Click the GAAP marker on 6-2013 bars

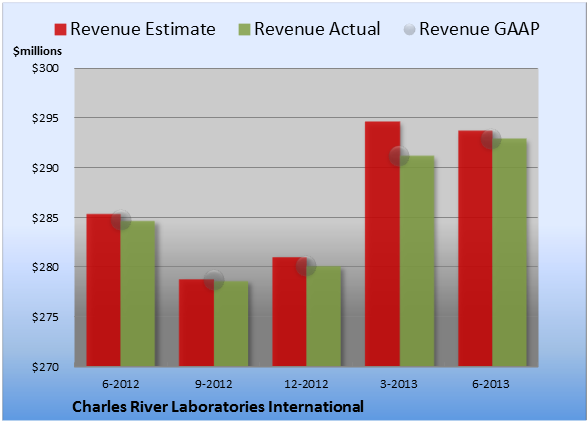tap(491, 139)
